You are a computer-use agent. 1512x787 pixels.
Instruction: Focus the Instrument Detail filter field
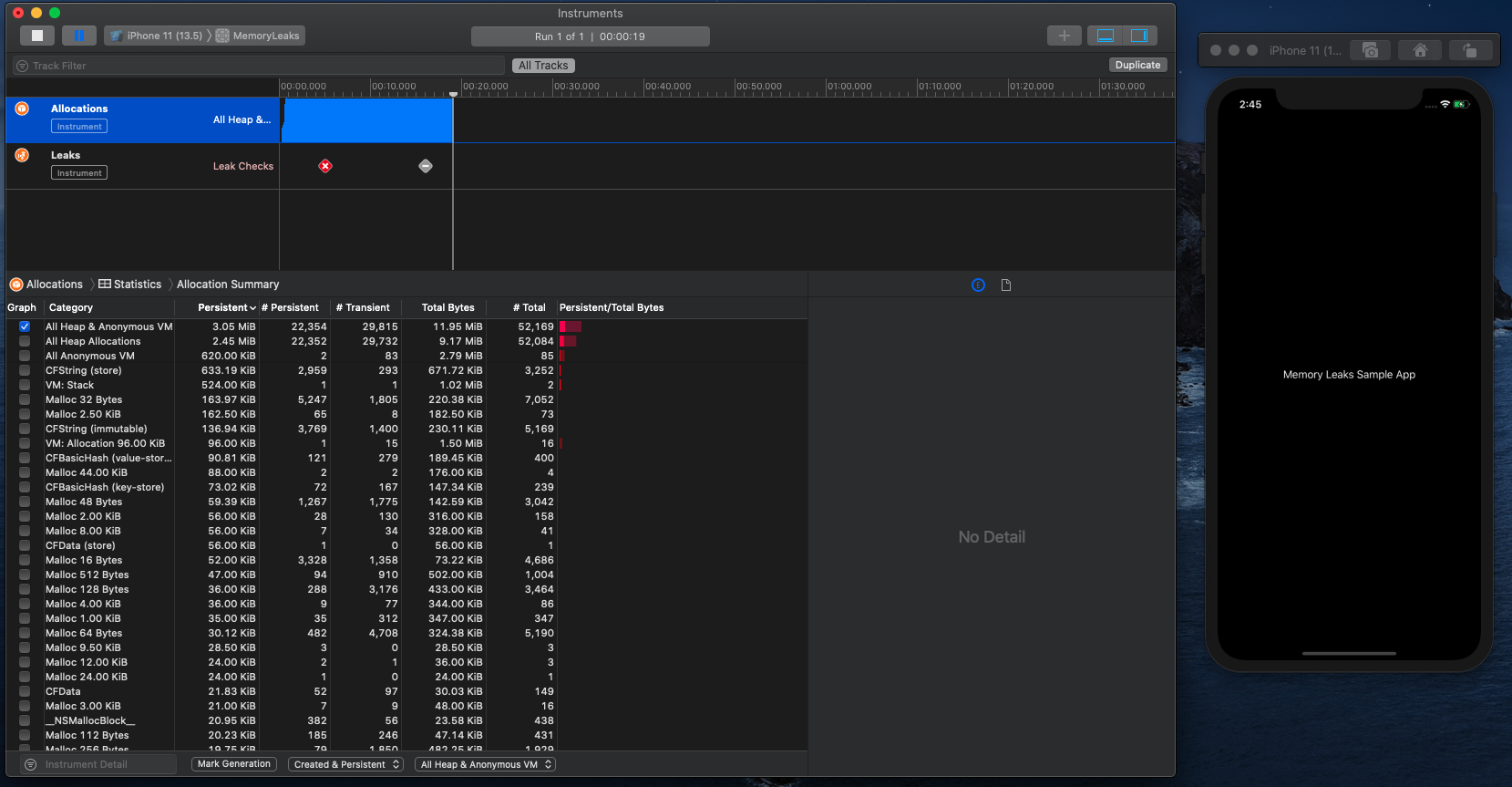98,764
